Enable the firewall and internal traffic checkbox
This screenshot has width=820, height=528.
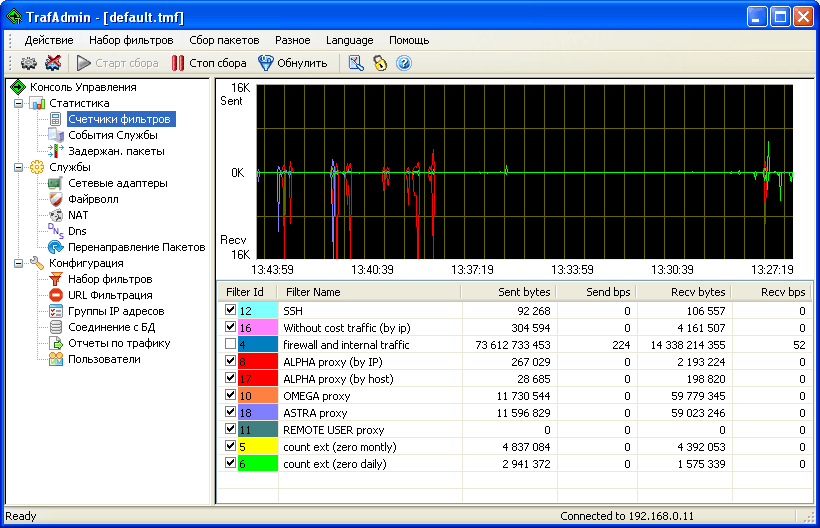[x=232, y=344]
